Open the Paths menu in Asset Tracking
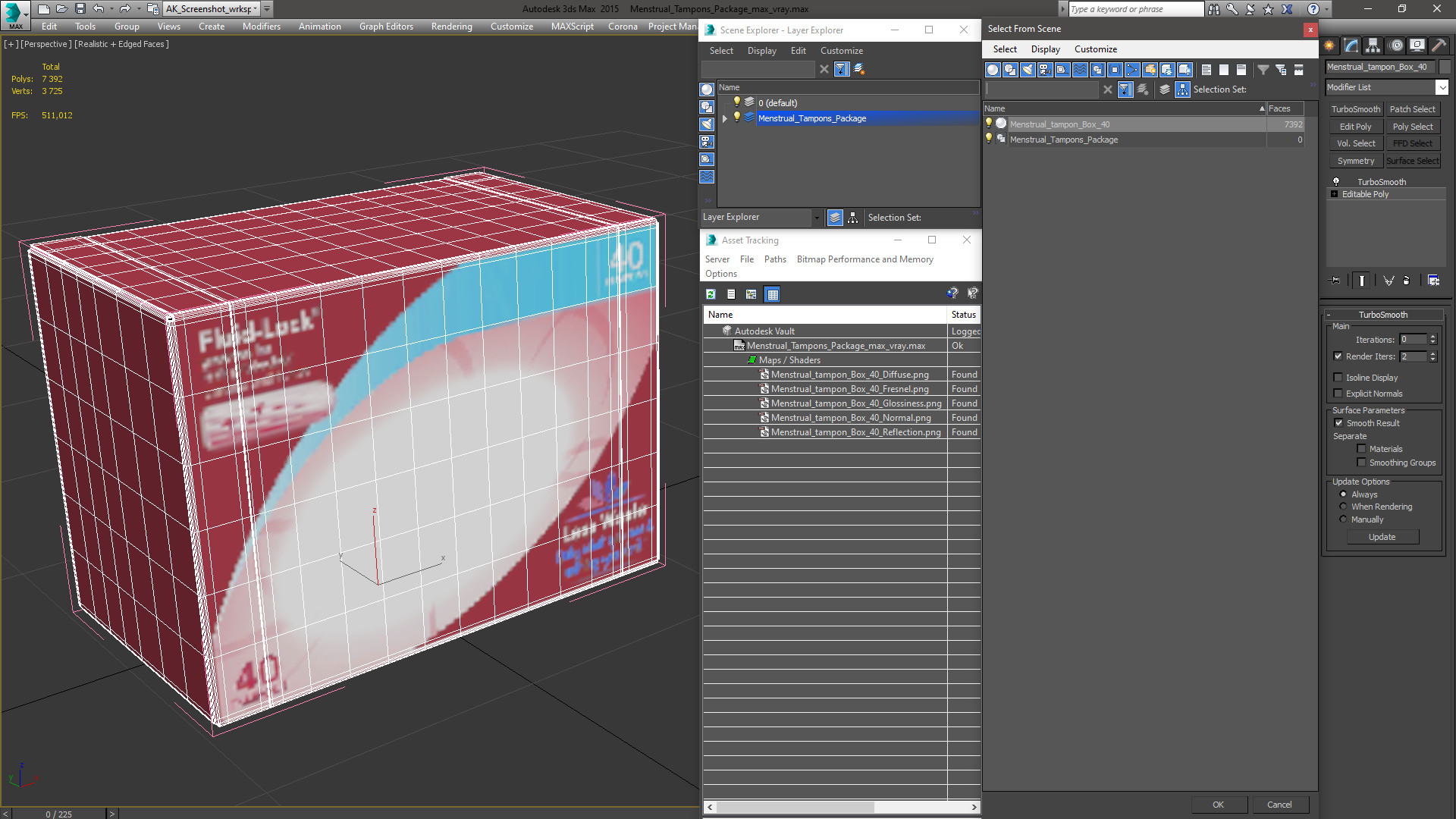Viewport: 1456px width, 819px height. 775,259
